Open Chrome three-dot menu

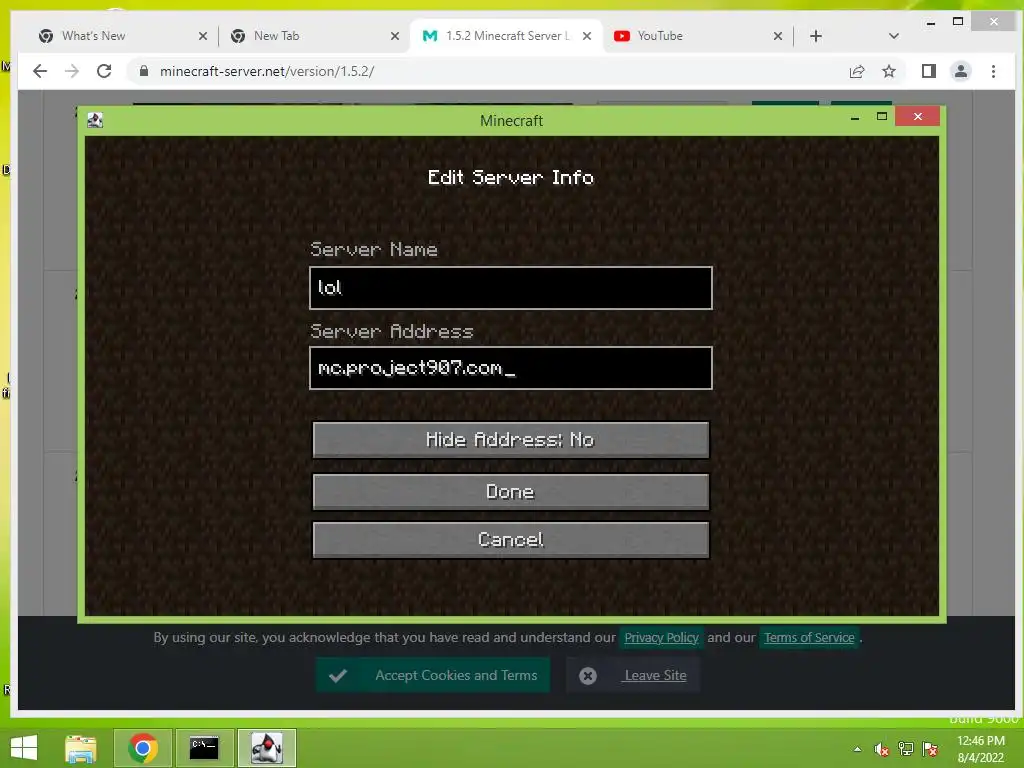click(993, 71)
